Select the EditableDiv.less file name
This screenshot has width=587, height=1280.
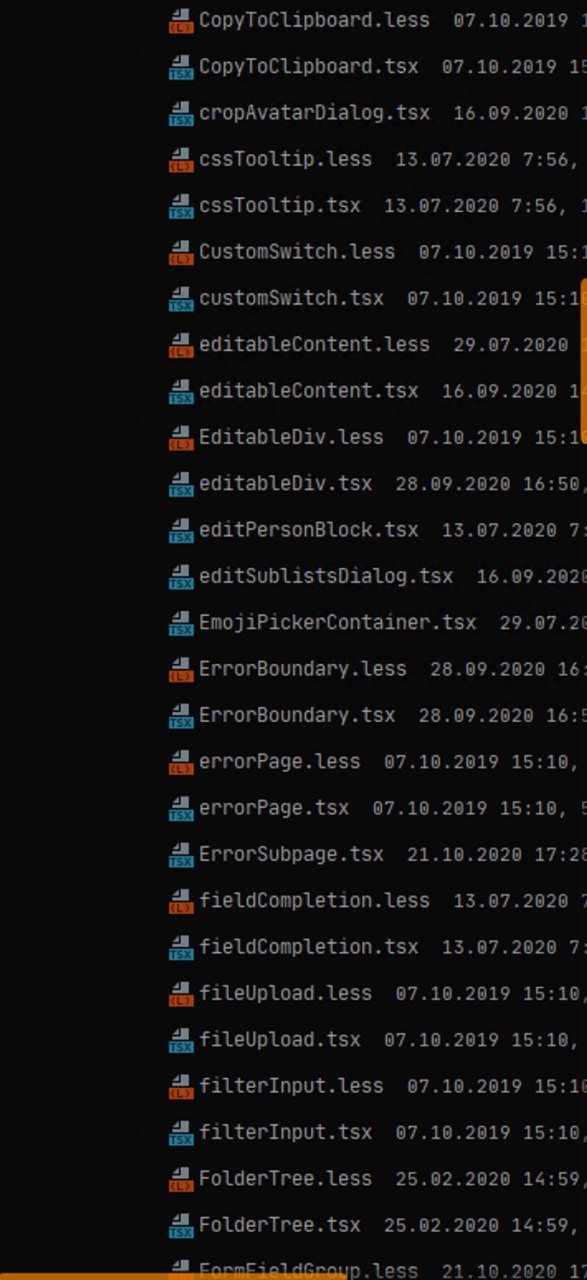pyautogui.click(x=291, y=436)
